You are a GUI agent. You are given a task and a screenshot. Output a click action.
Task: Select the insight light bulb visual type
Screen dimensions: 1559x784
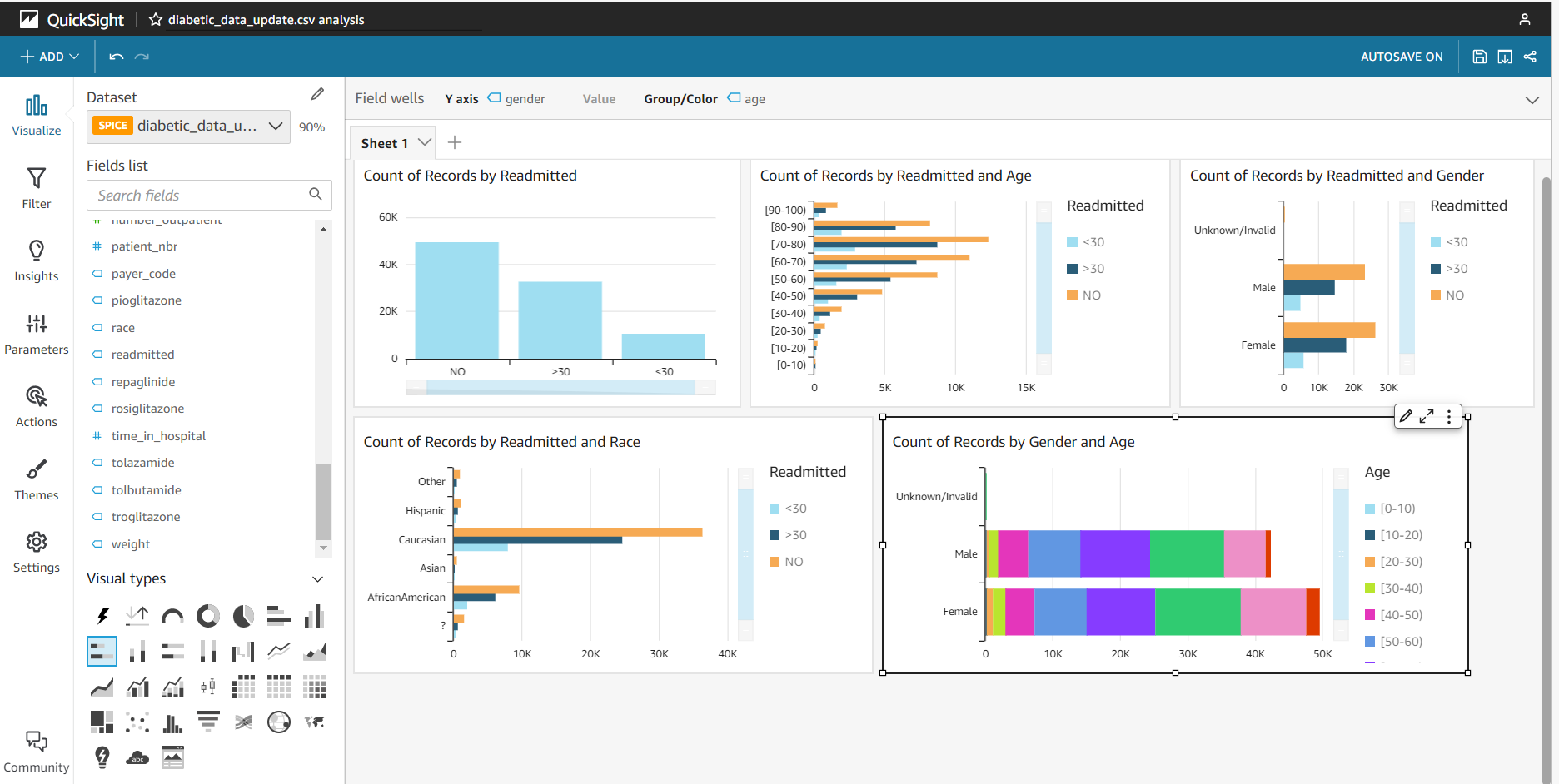(x=102, y=757)
